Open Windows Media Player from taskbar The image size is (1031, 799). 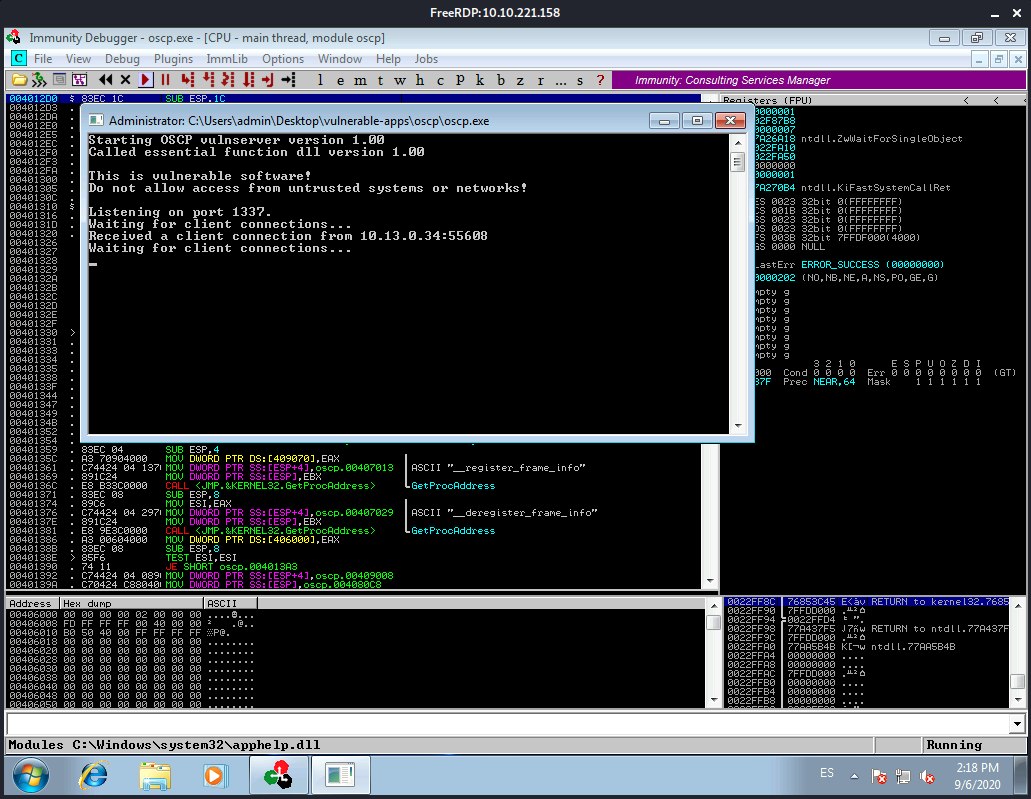point(214,775)
